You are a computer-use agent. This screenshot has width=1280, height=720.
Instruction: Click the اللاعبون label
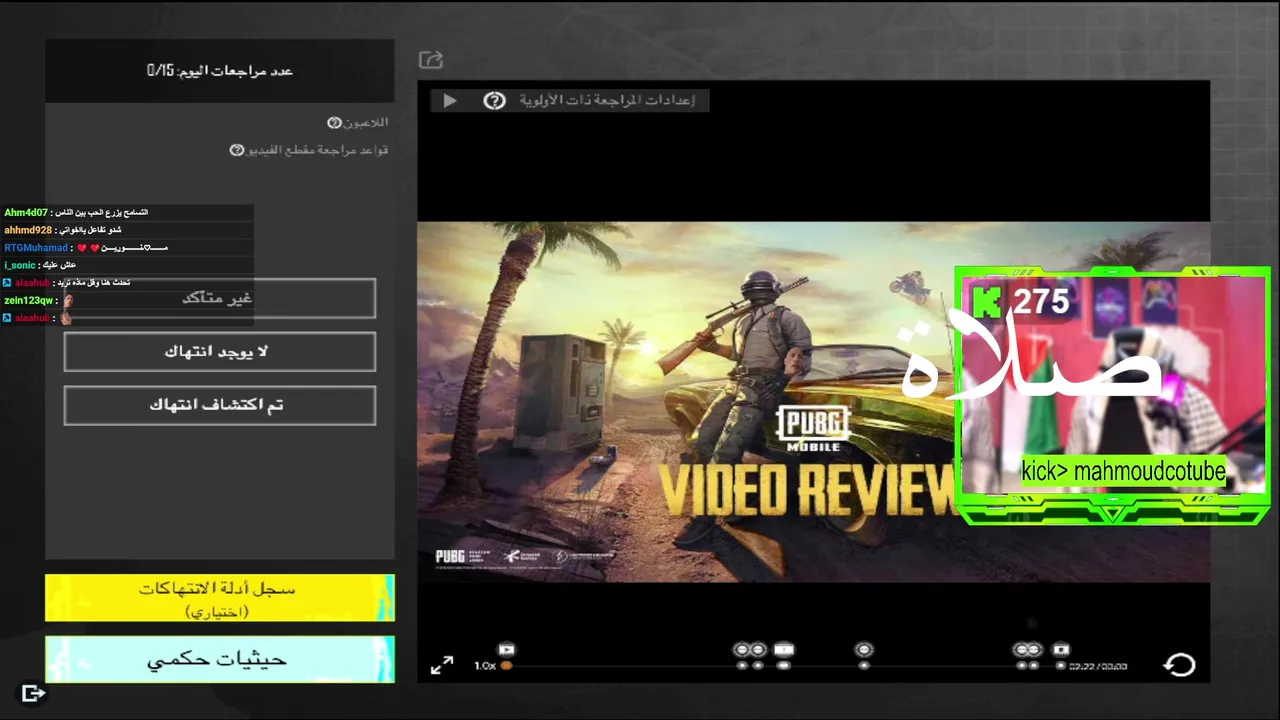[366, 122]
